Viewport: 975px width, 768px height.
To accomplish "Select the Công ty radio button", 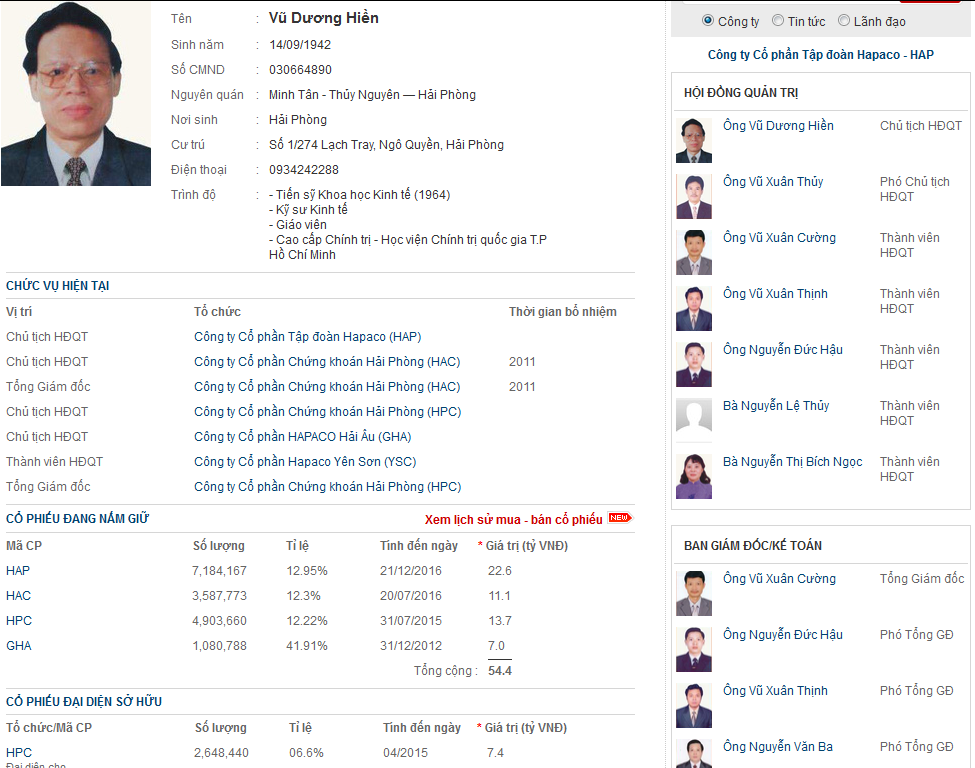I will click(x=708, y=21).
